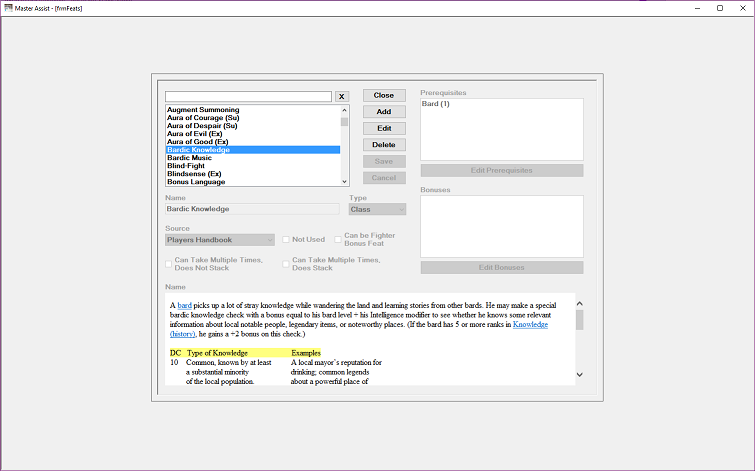Click the Edit button
This screenshot has height=471, width=755.
(384, 128)
